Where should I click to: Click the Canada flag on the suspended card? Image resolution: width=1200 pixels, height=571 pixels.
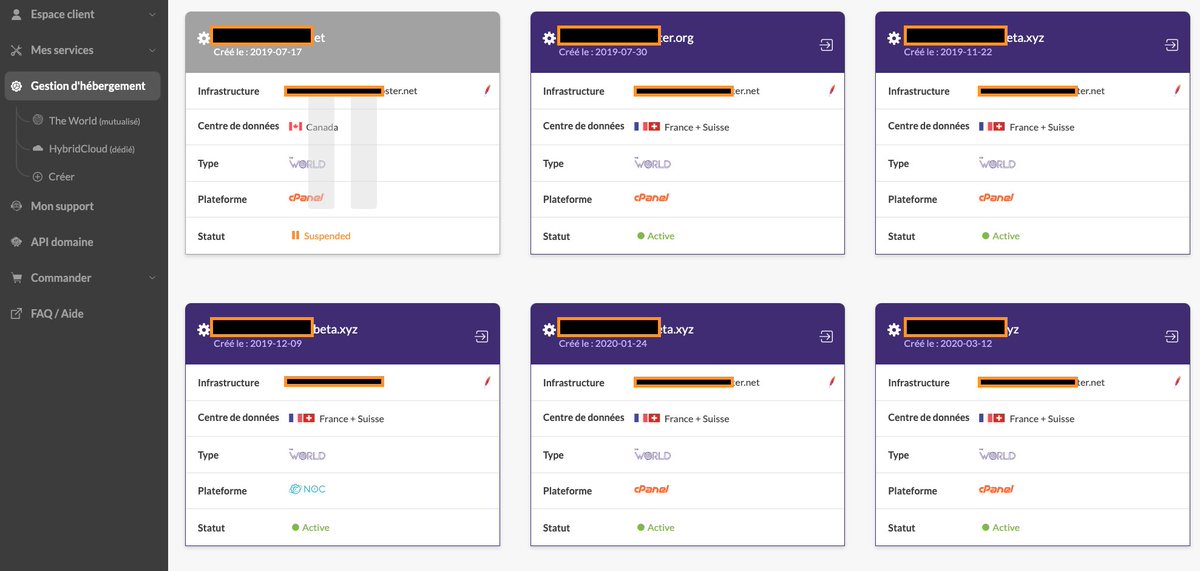(x=295, y=127)
